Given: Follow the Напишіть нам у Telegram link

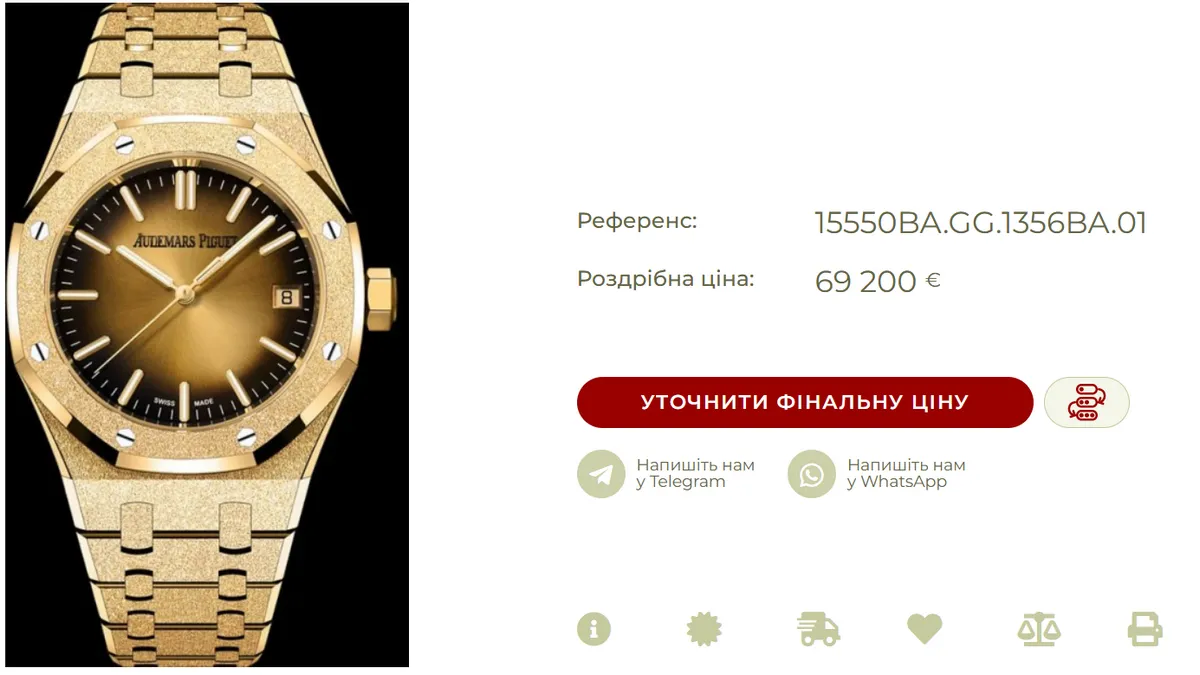Looking at the screenshot, I should [695, 473].
